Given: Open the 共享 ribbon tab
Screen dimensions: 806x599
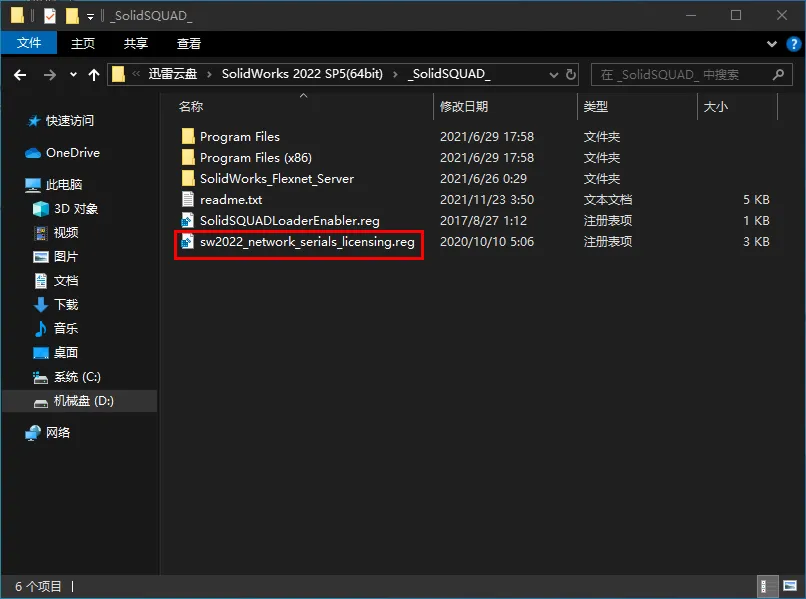Looking at the screenshot, I should [x=136, y=43].
